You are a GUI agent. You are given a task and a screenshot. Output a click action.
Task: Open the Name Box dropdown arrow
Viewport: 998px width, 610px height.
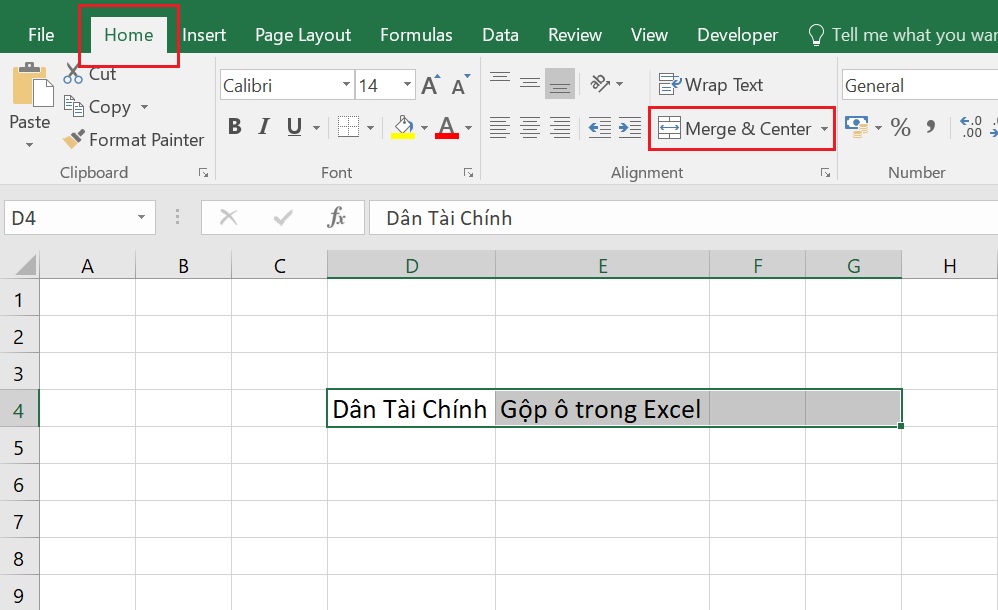click(141, 218)
